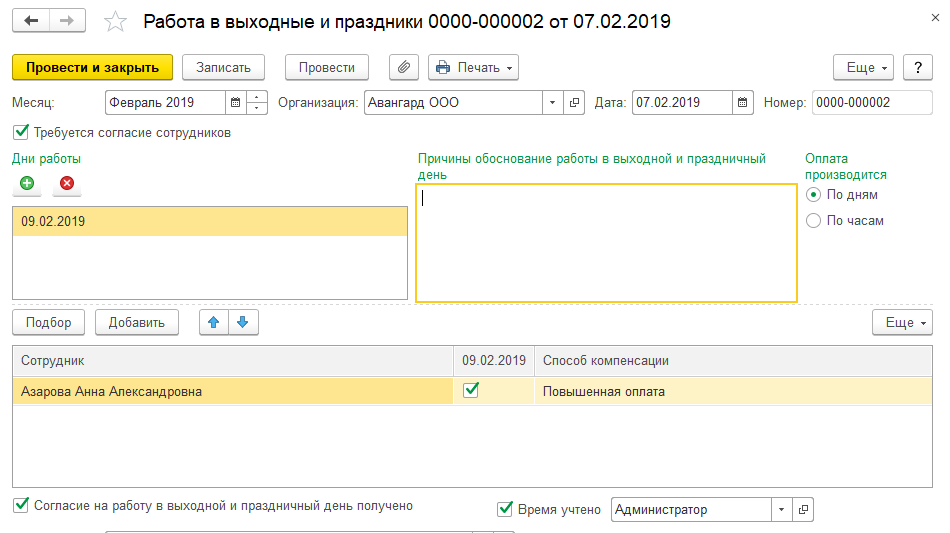Close the document with the X
950x533 pixels.
[x=935, y=18]
